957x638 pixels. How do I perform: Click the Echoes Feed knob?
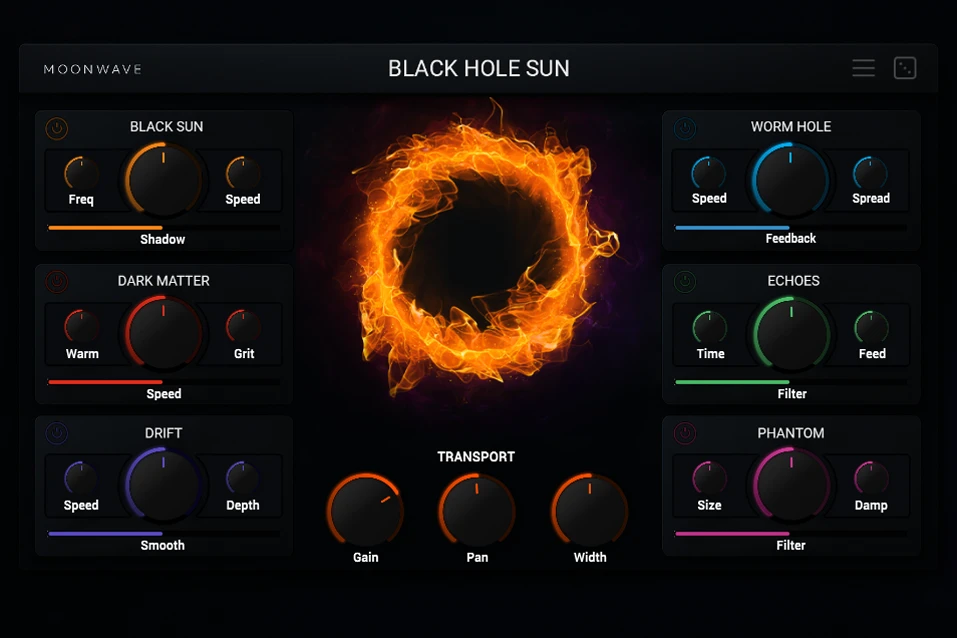(872, 327)
